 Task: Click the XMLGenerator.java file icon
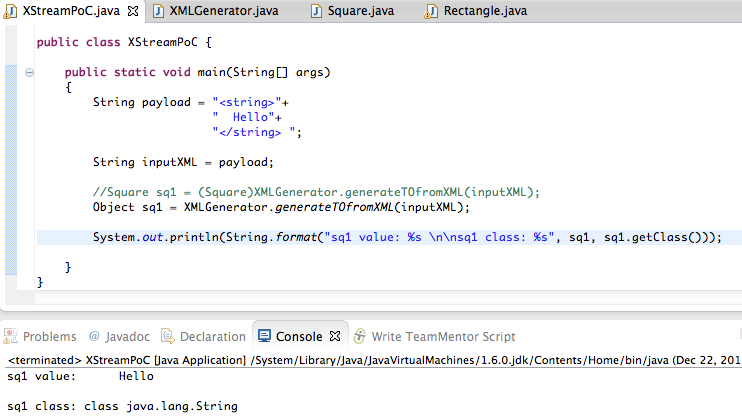click(159, 12)
